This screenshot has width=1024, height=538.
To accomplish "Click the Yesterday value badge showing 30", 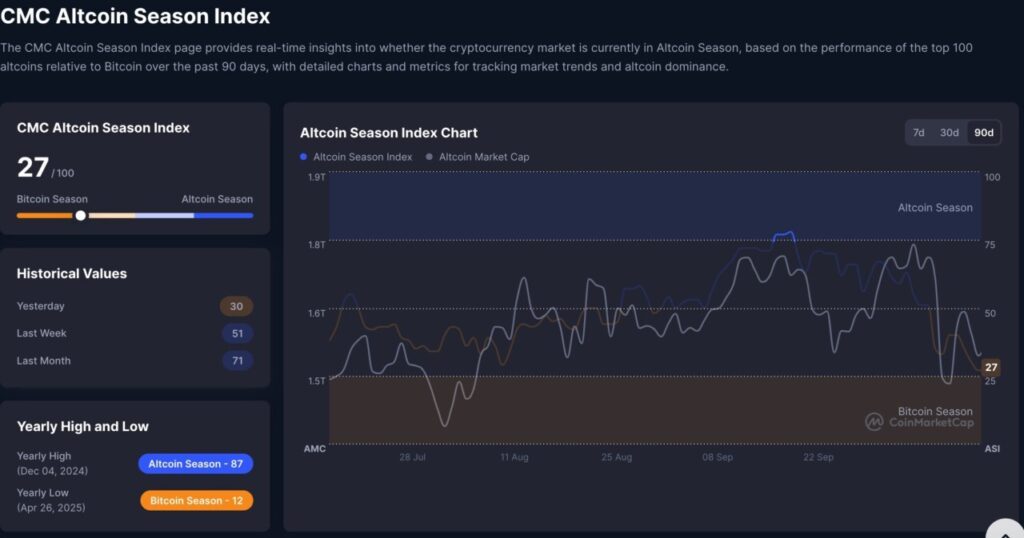I will [237, 307].
